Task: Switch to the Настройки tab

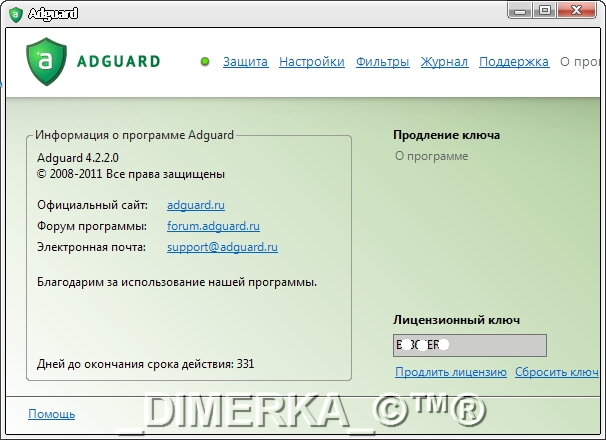Action: click(312, 62)
